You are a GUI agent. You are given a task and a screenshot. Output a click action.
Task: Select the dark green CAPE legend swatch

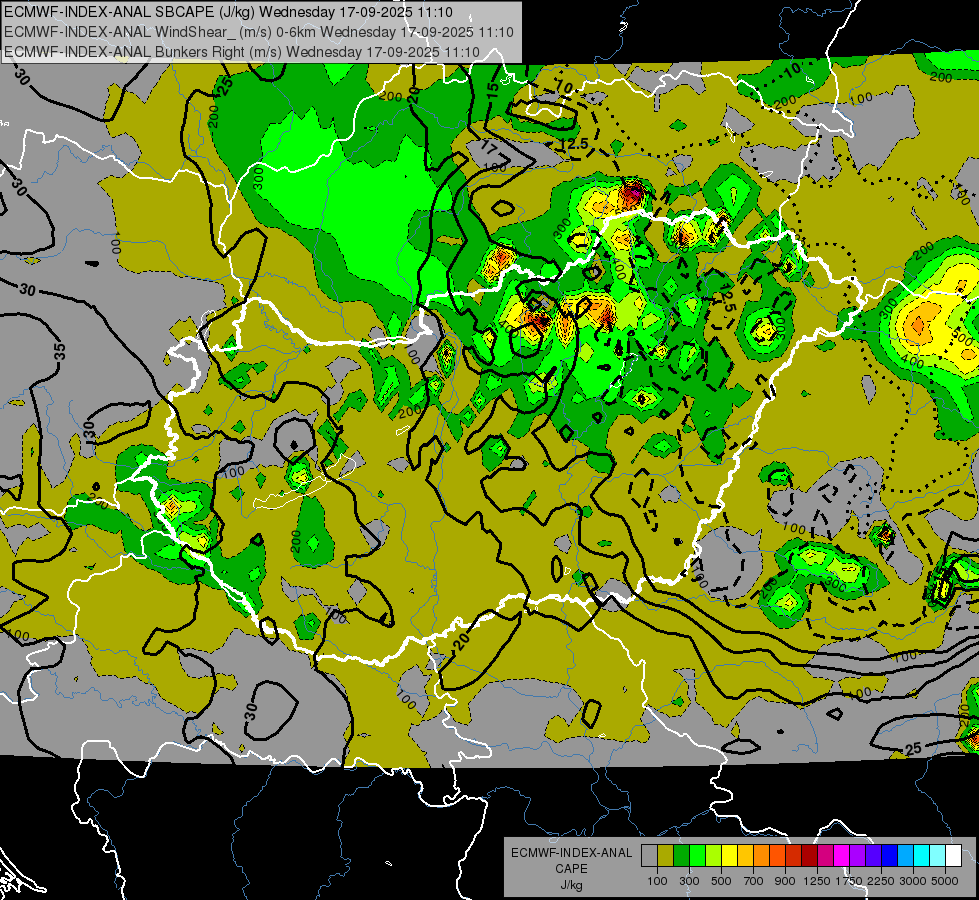(681, 855)
